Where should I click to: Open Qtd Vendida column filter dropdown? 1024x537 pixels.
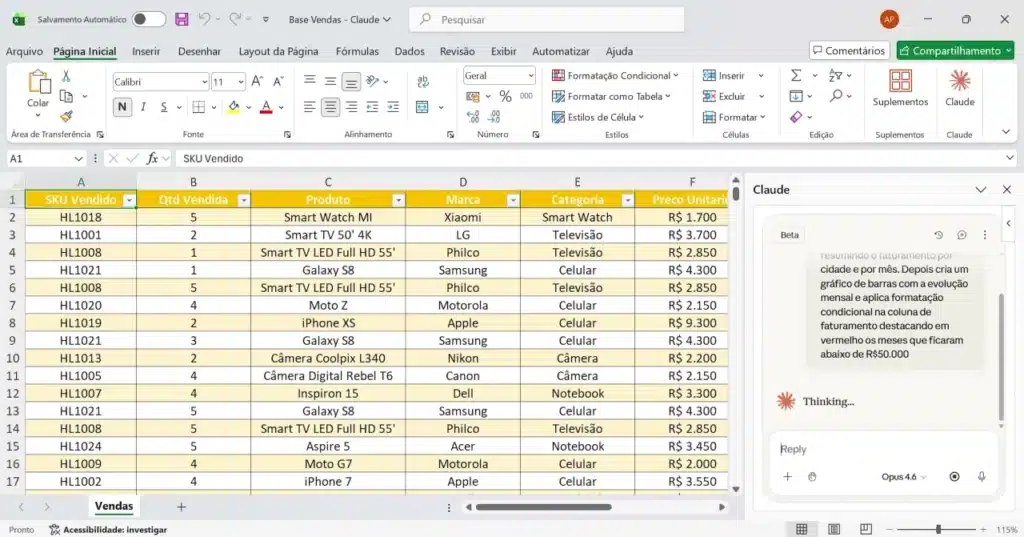pos(243,201)
